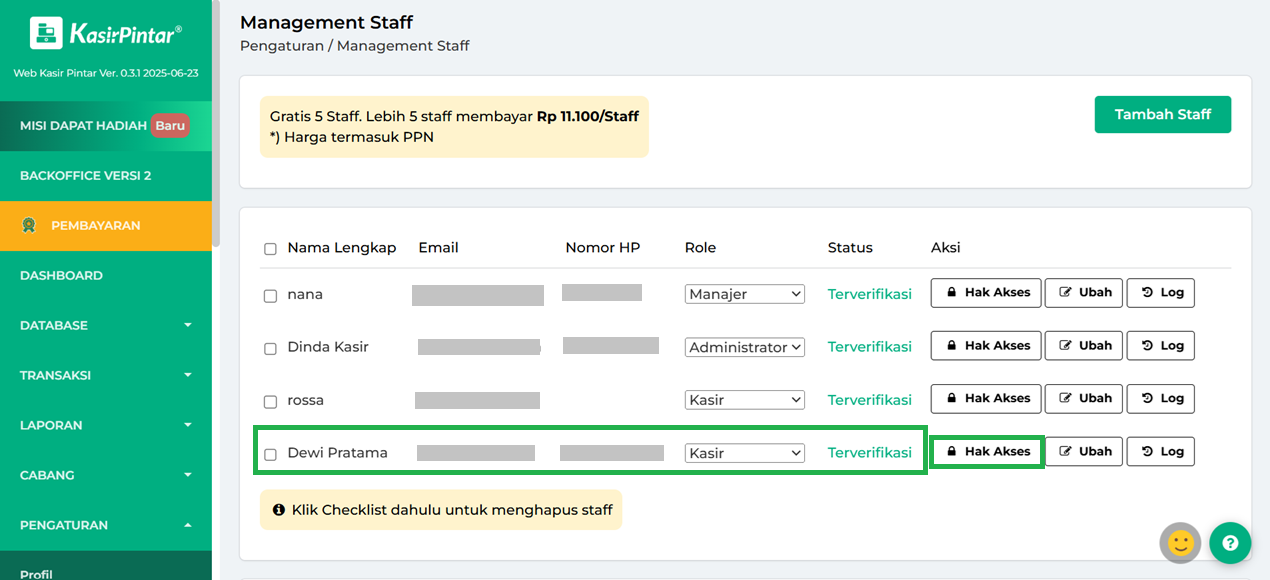Open Dinda Kasir's Administrator role dropdown

(x=745, y=348)
